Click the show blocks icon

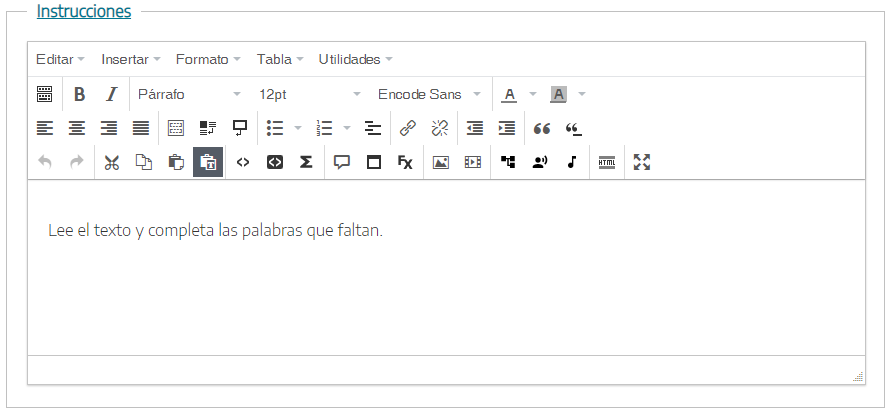coord(176,128)
